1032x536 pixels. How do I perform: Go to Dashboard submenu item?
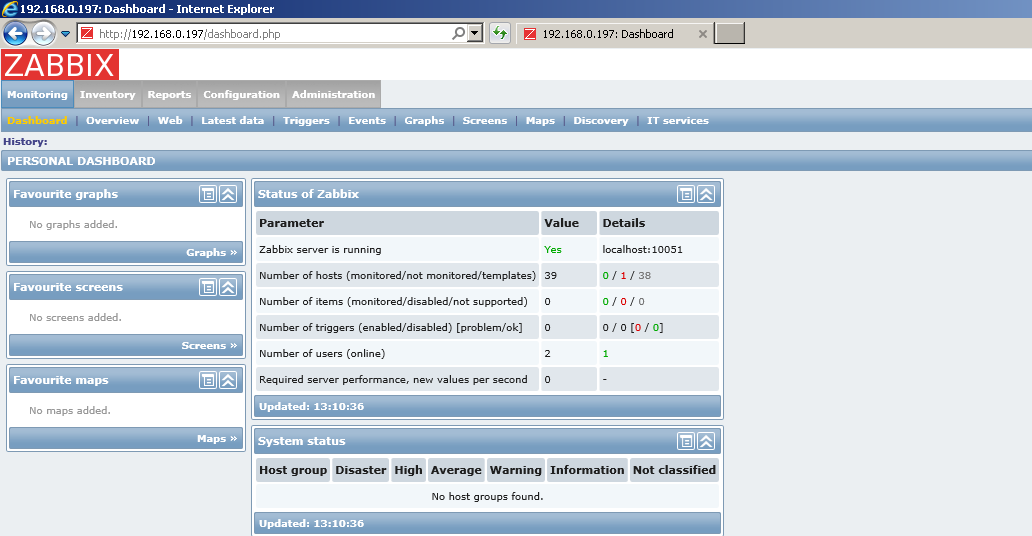coord(38,121)
